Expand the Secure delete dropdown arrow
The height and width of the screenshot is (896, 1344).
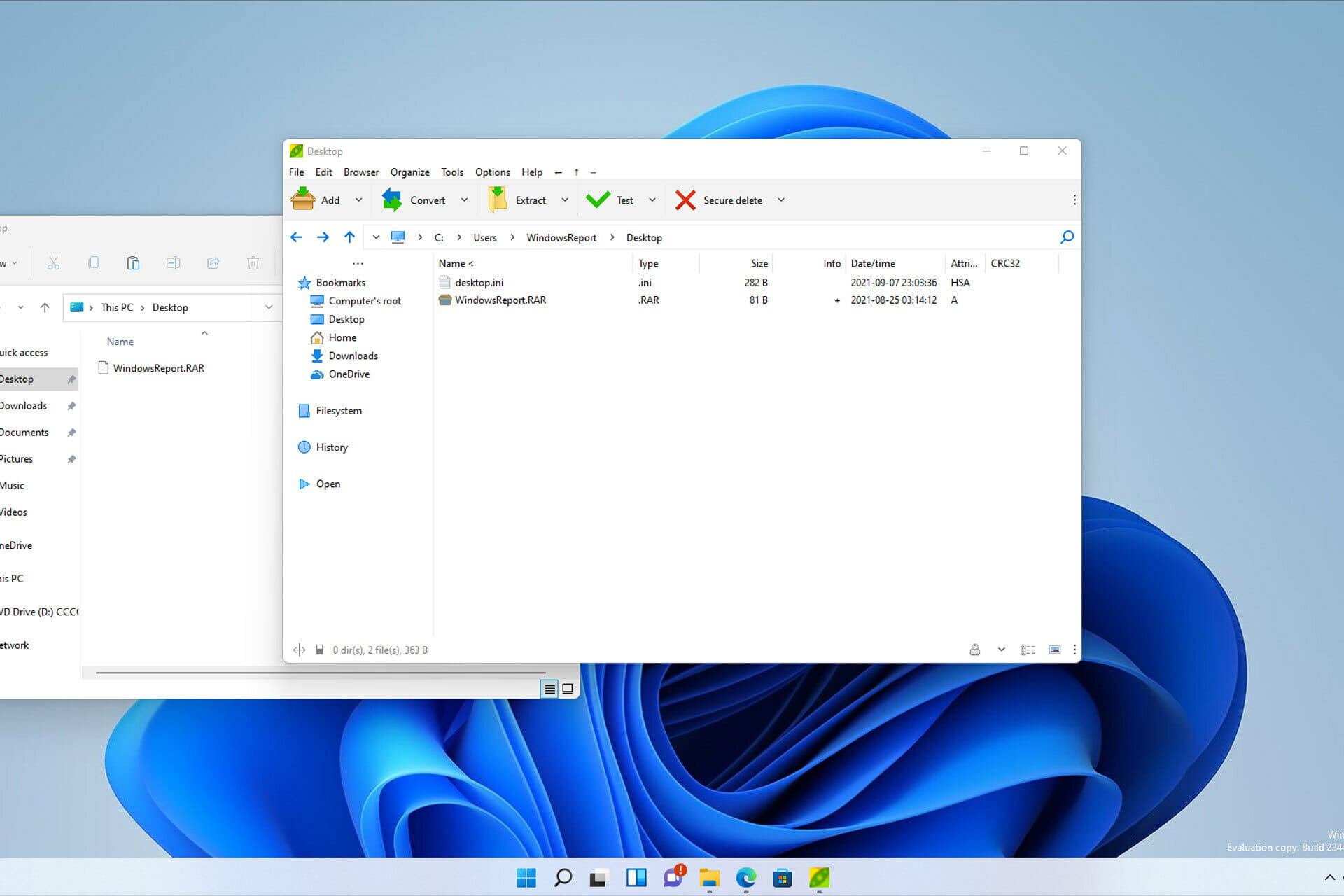[x=781, y=200]
